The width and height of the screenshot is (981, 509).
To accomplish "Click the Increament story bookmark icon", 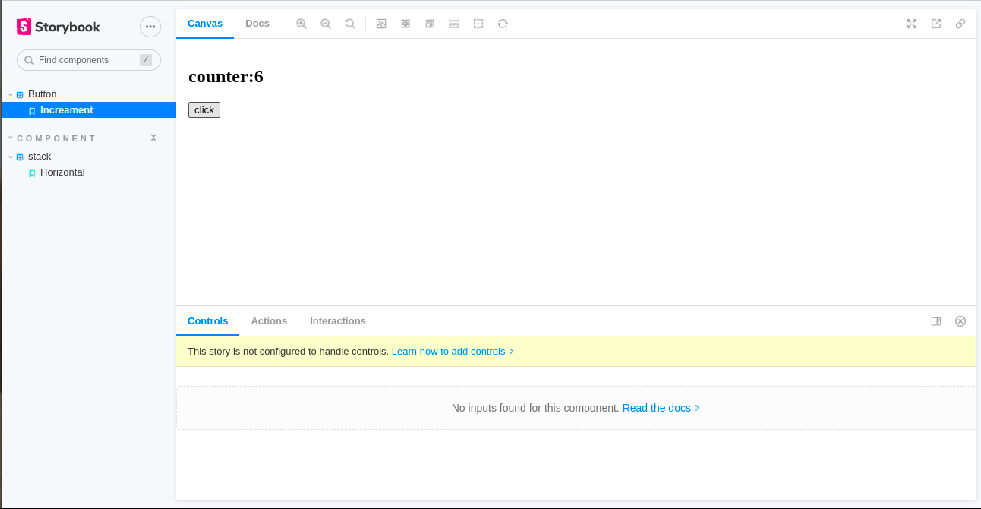I will [32, 111].
